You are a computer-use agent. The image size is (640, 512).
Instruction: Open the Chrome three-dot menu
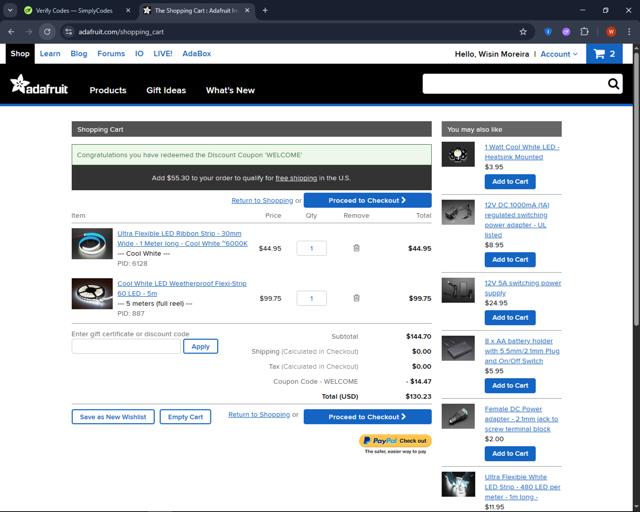629,32
